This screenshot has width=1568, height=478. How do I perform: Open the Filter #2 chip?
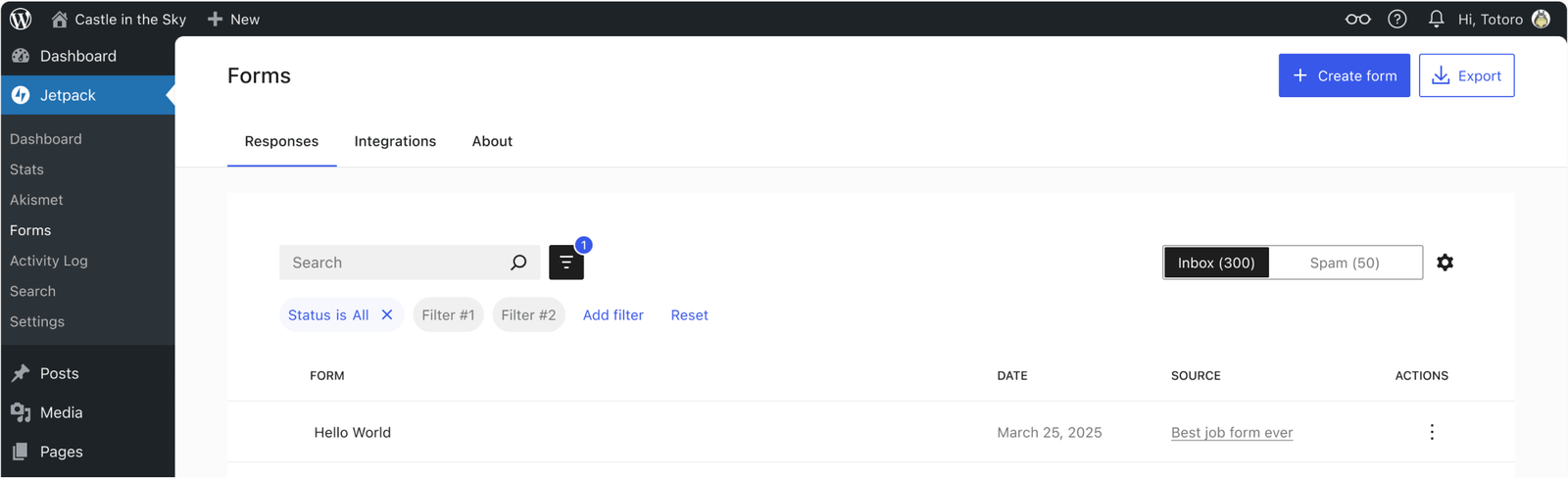click(x=528, y=314)
